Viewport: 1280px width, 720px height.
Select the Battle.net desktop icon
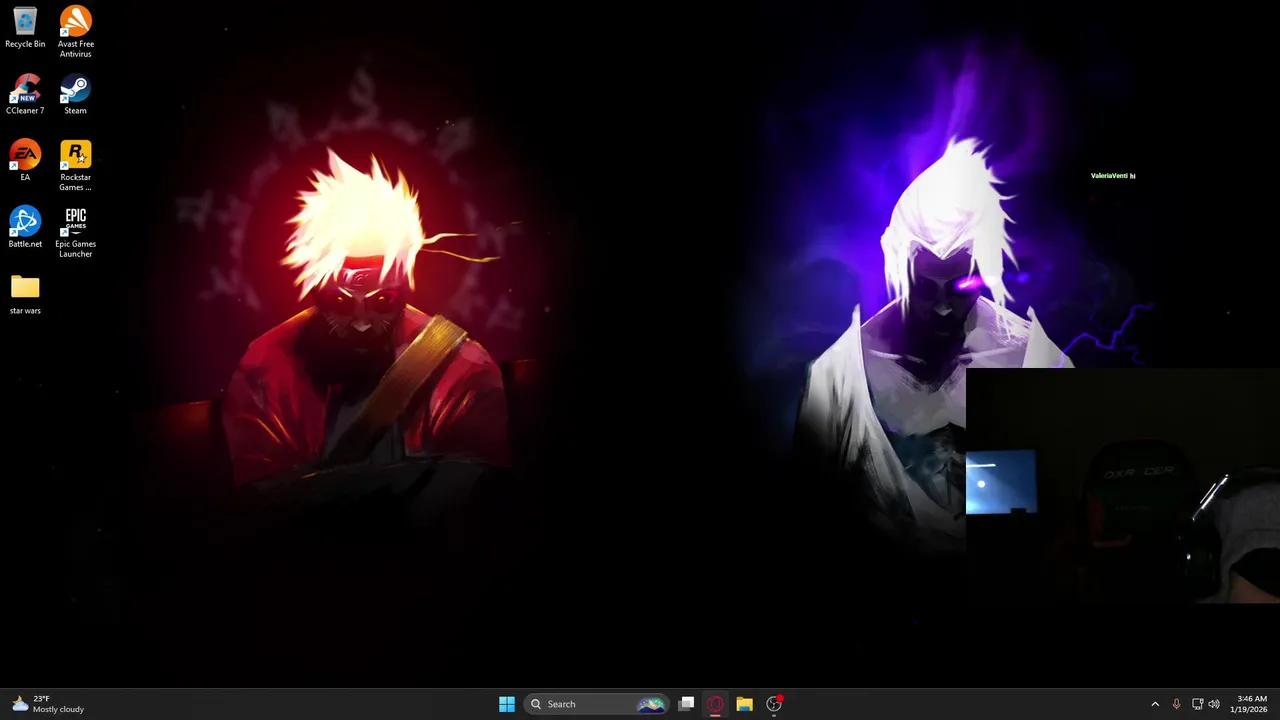[25, 227]
